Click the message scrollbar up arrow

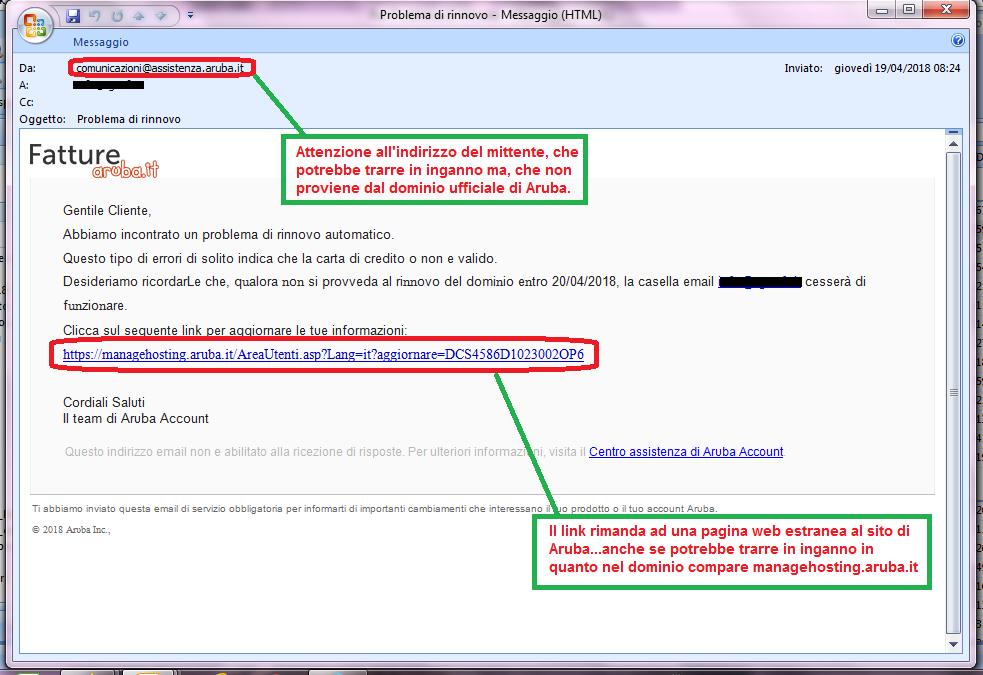(x=954, y=144)
